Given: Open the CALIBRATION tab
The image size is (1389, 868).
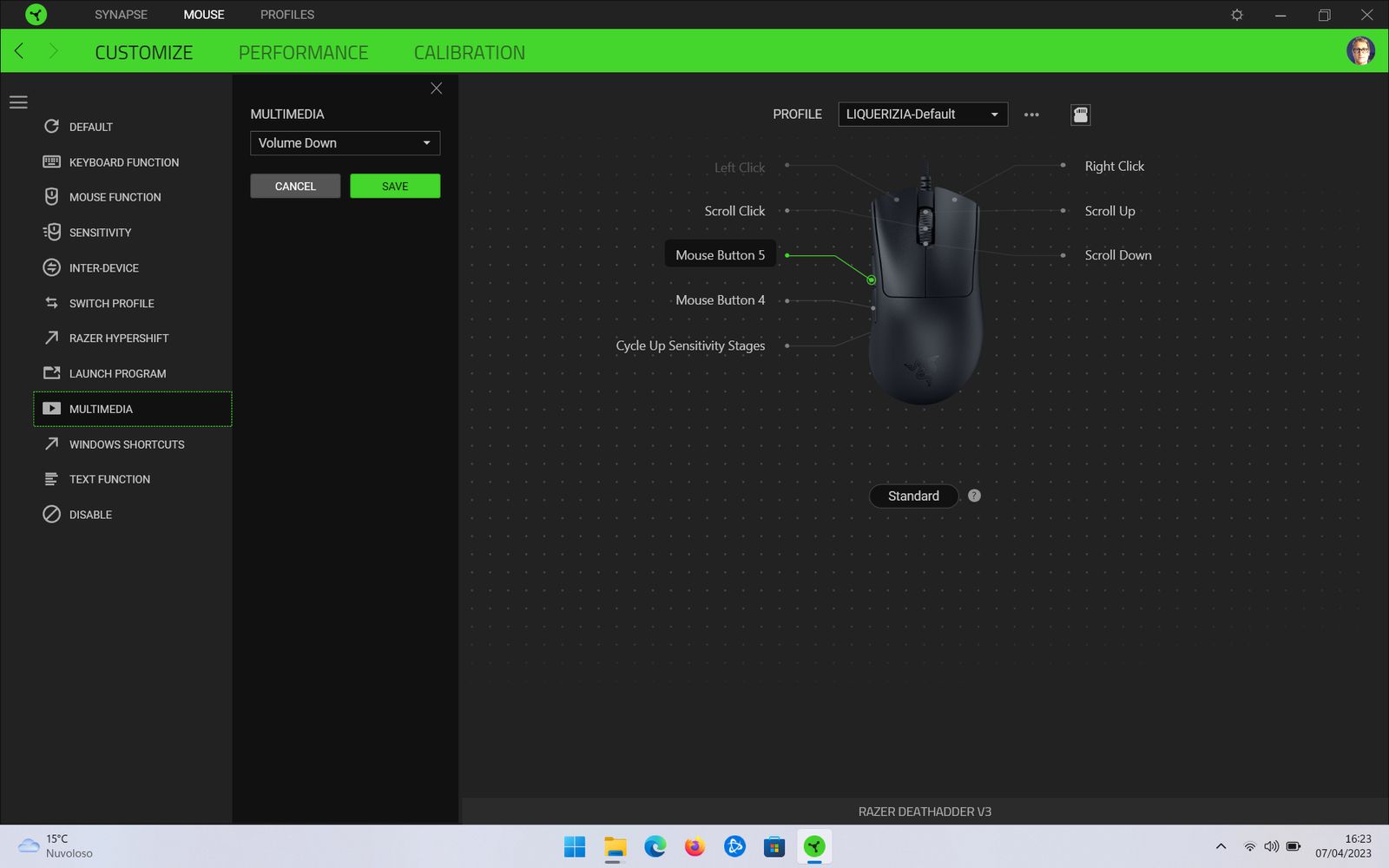Looking at the screenshot, I should coord(470,52).
